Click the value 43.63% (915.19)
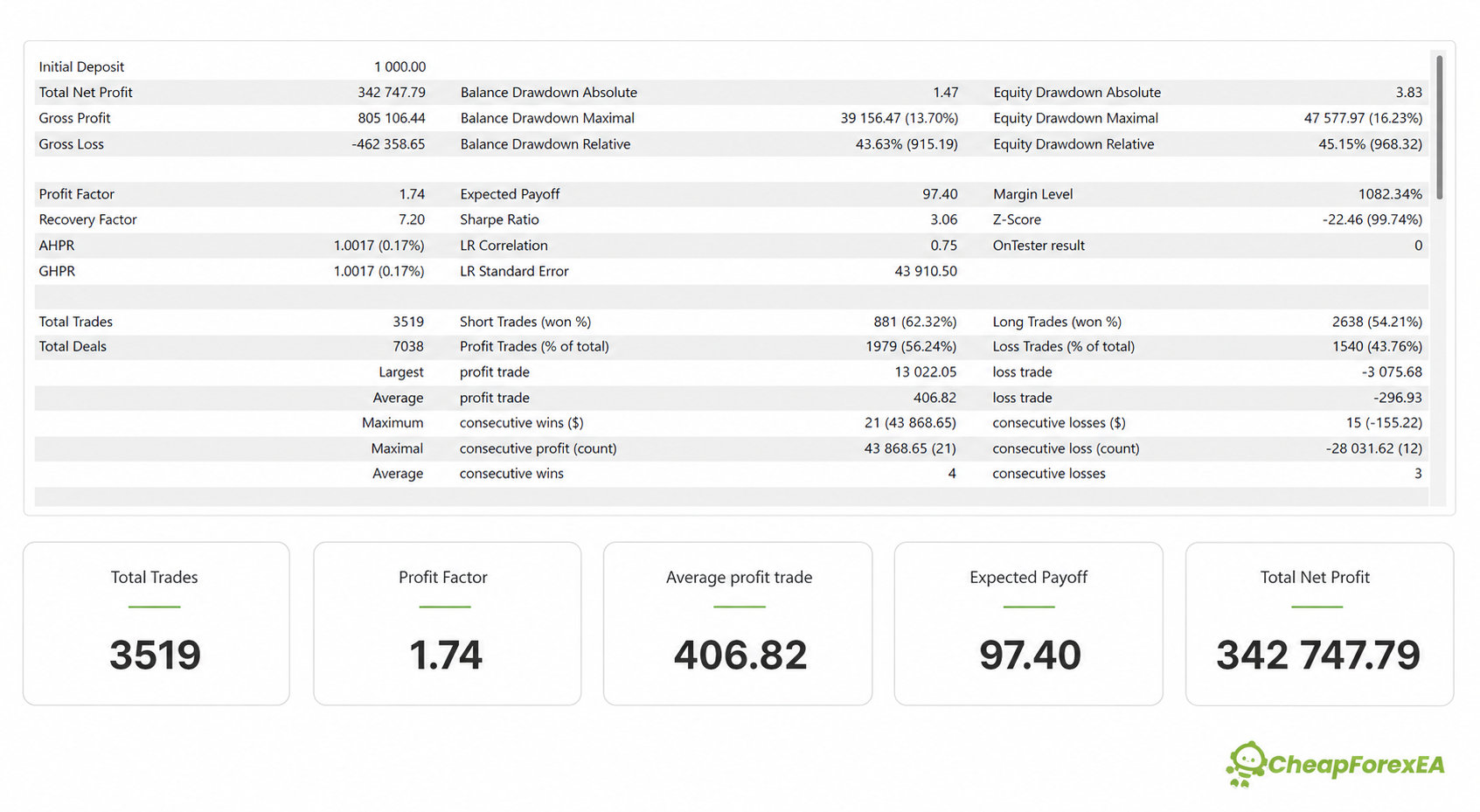This screenshot has height=812, width=1480. 907,144
